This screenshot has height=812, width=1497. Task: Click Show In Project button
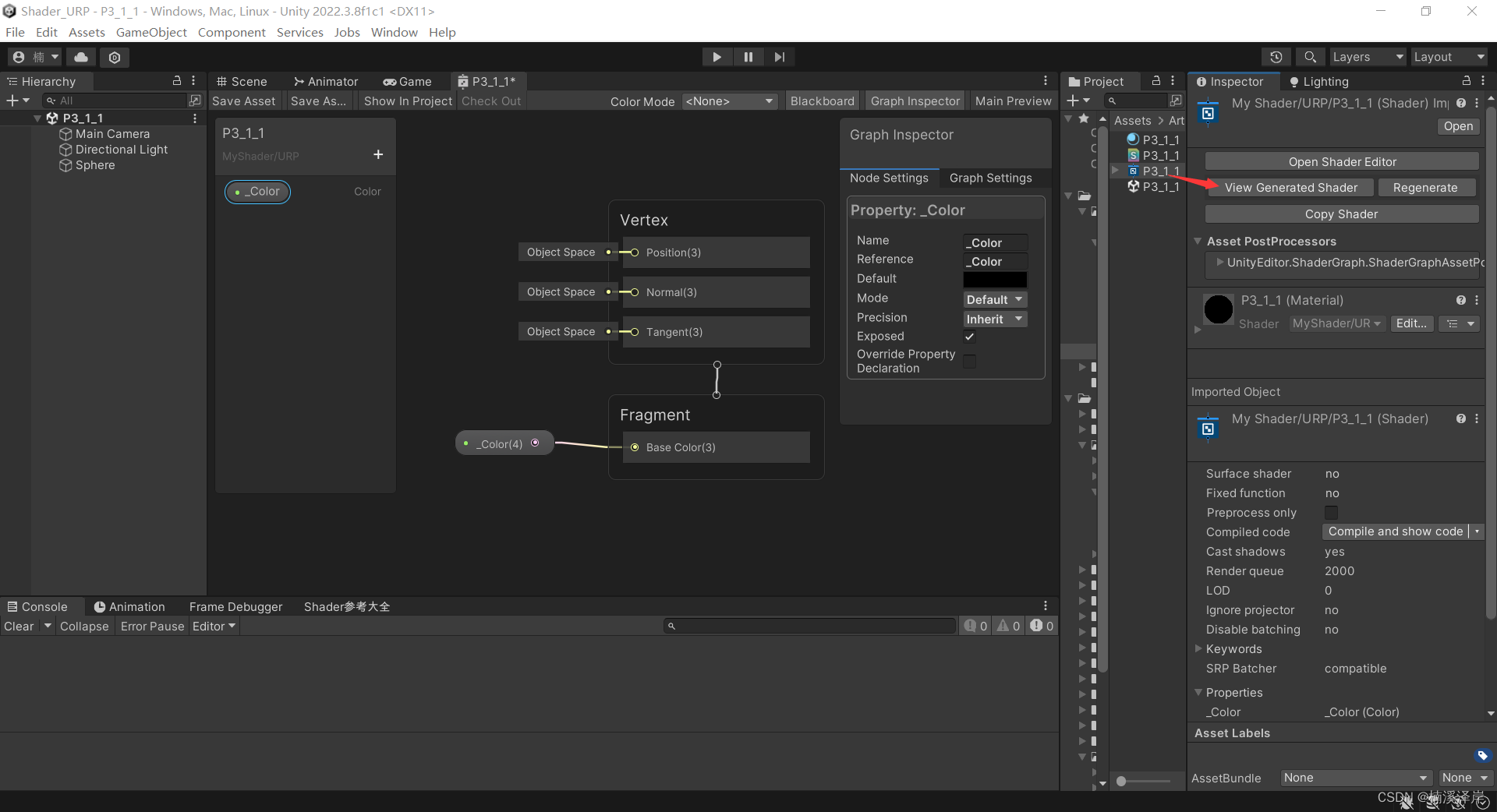click(x=408, y=101)
